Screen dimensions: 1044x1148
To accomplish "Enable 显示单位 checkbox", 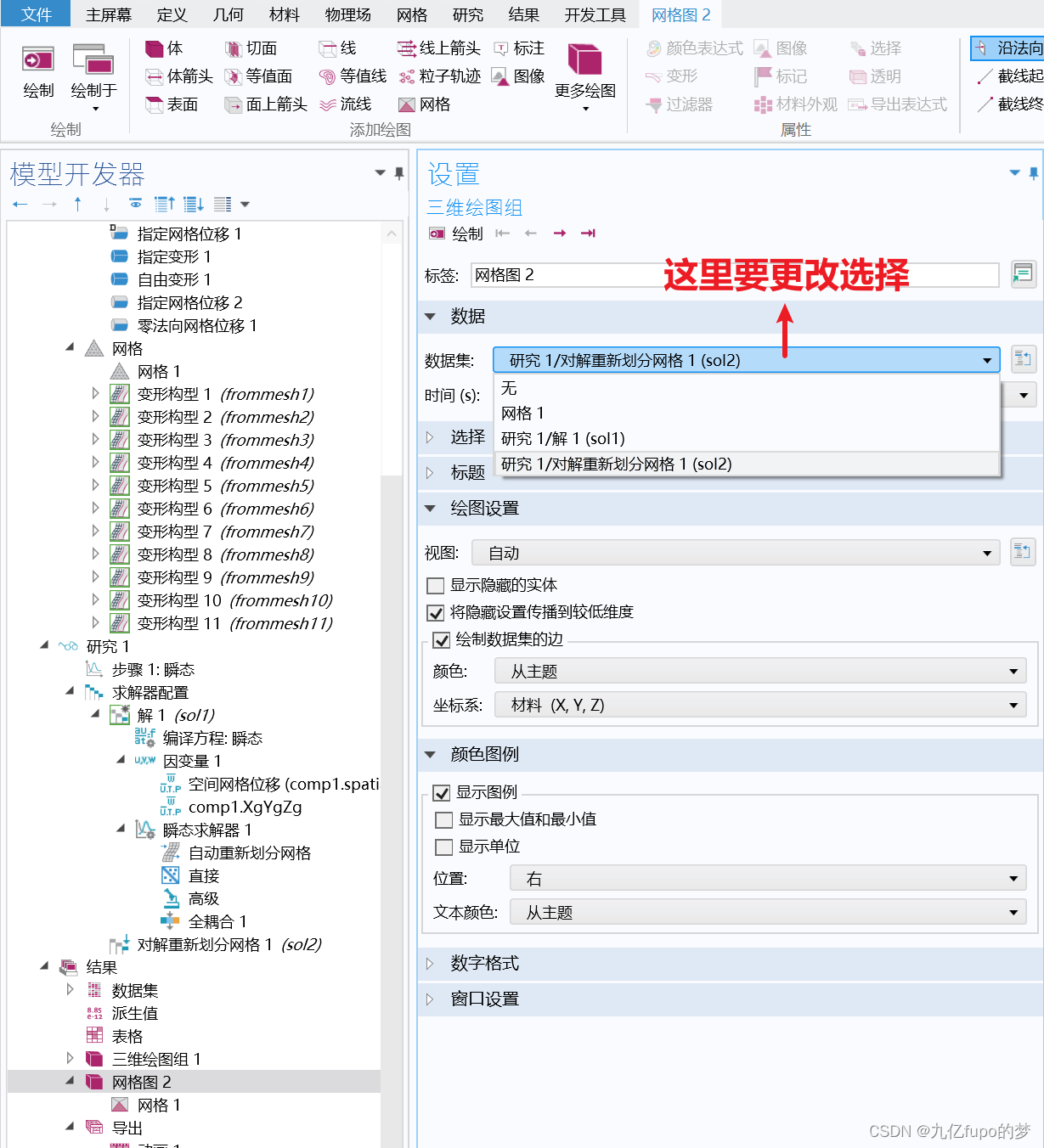I will 443,847.
